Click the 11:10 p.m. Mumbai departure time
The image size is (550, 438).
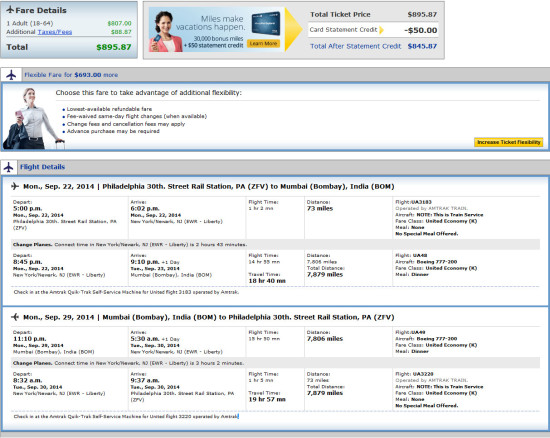[x=29, y=339]
